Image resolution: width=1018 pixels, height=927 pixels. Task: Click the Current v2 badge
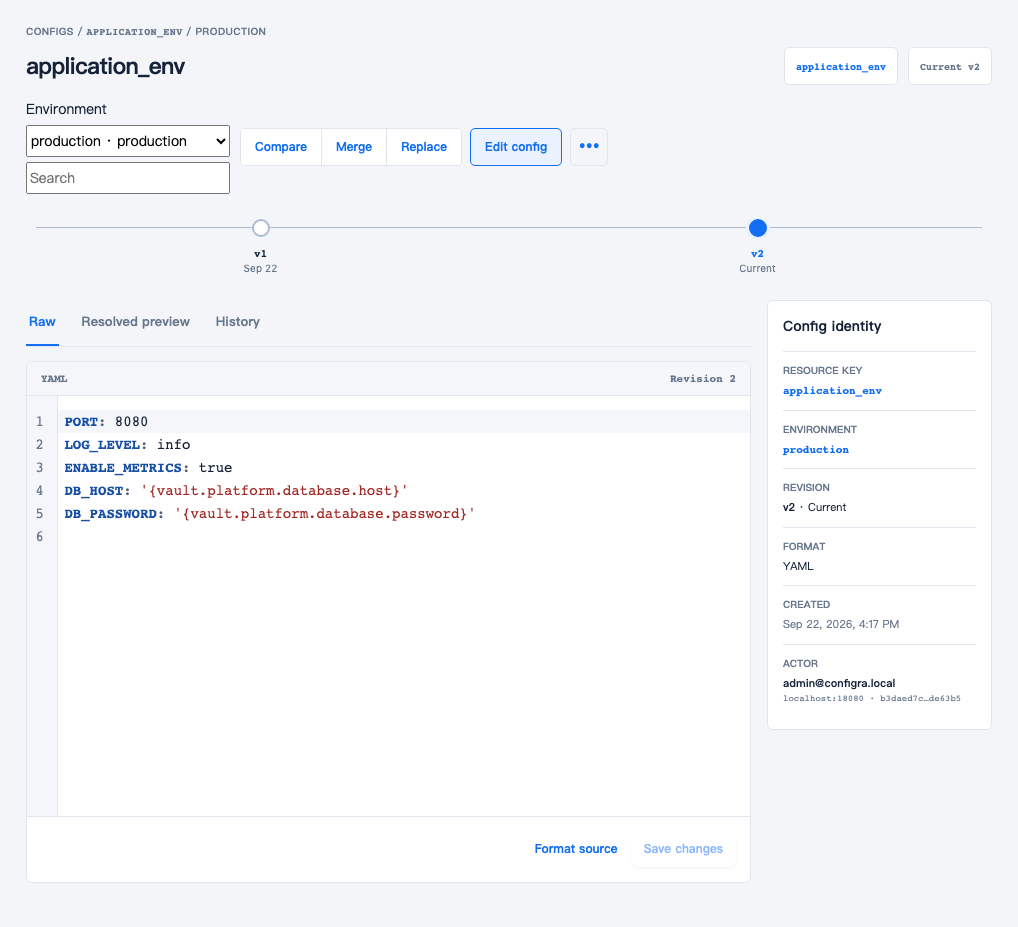click(x=949, y=66)
